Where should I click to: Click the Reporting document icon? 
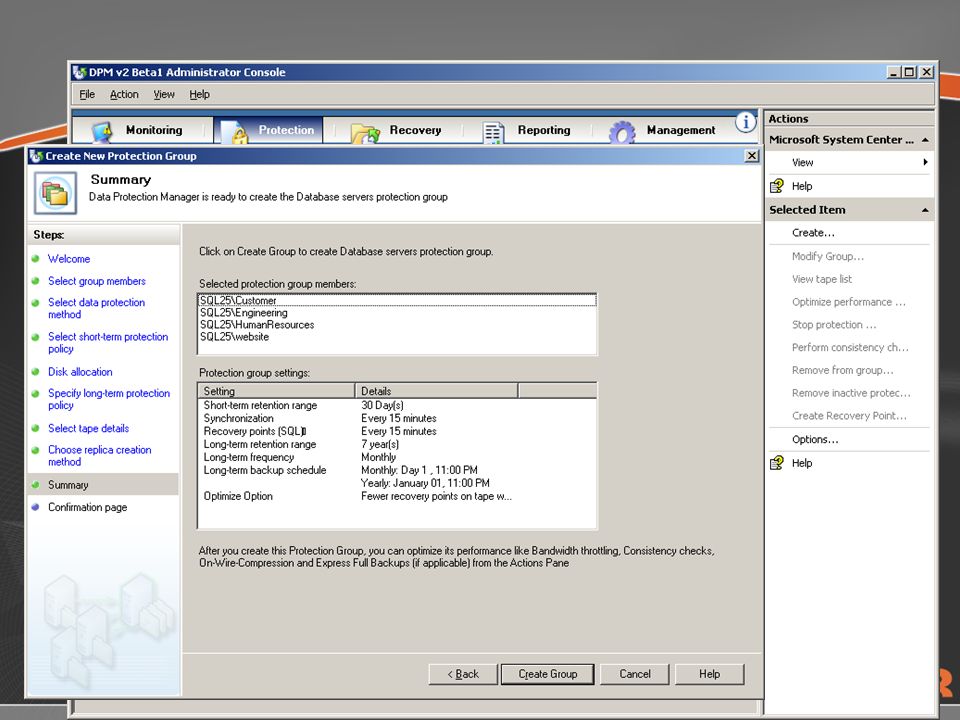493,133
